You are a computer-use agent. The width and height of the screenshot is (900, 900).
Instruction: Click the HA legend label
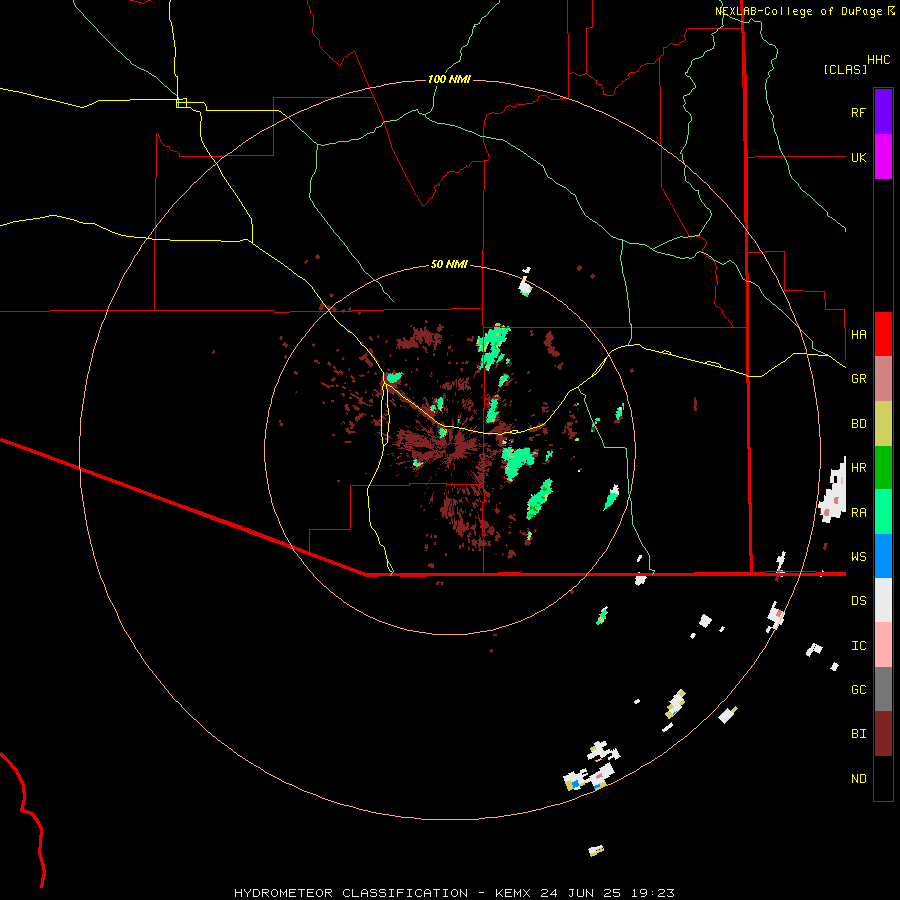858,334
